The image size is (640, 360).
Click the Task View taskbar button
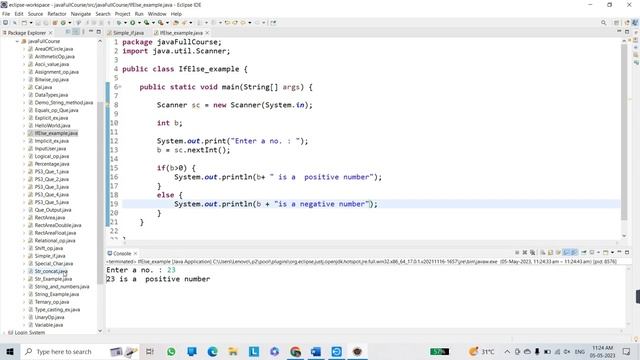pos(150,351)
